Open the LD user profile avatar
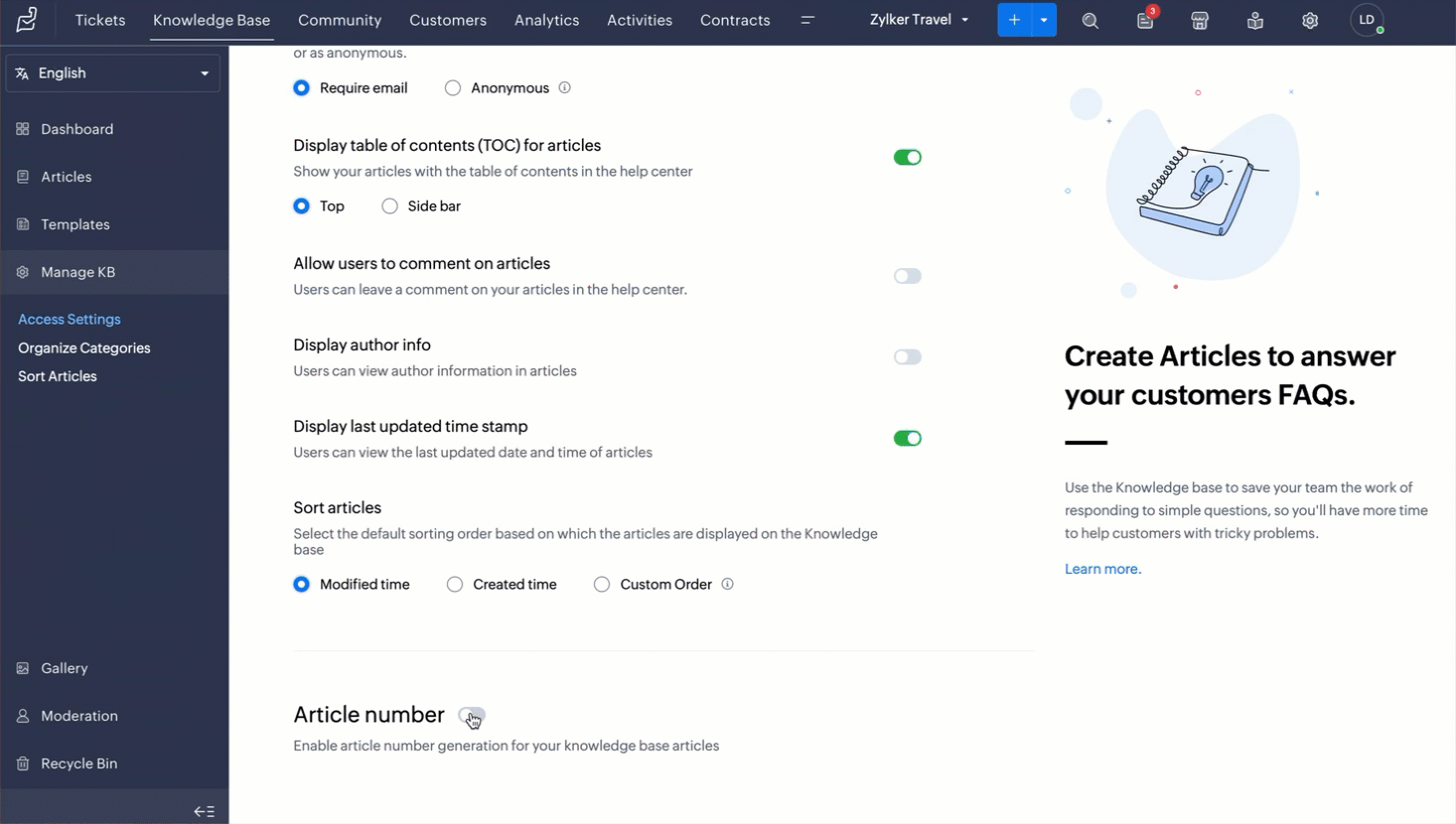Viewport: 1456px width, 824px height. point(1367,20)
